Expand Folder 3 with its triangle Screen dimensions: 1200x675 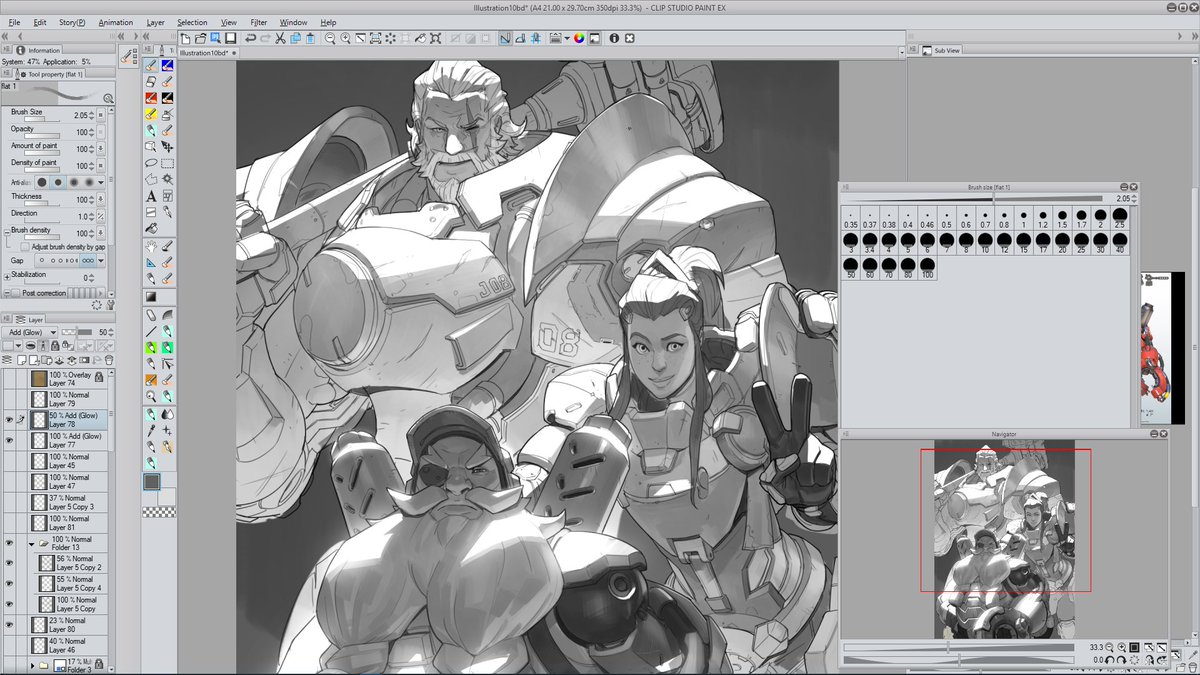click(x=32, y=665)
